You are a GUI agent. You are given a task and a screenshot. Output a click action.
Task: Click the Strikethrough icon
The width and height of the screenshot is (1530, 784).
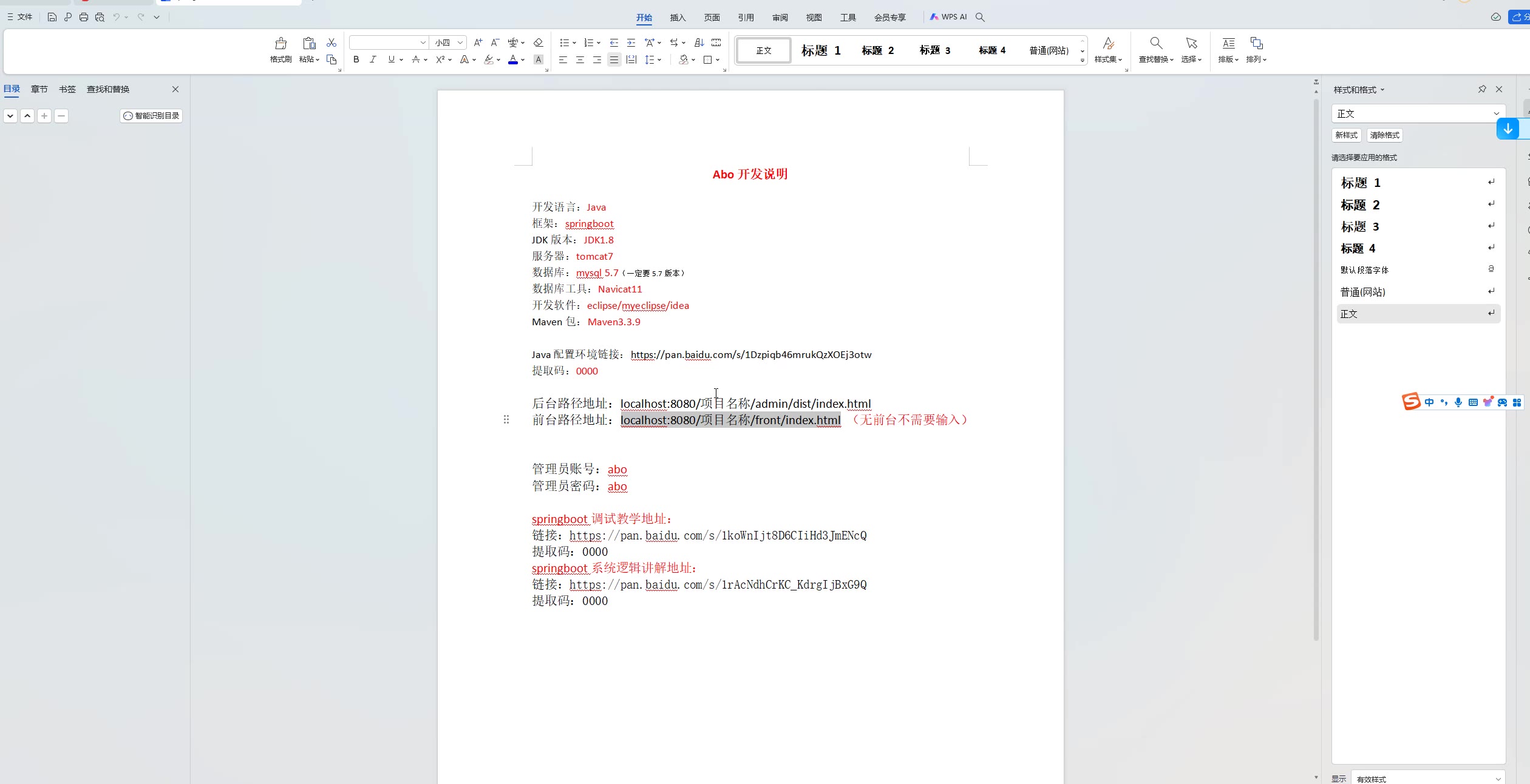[416, 59]
